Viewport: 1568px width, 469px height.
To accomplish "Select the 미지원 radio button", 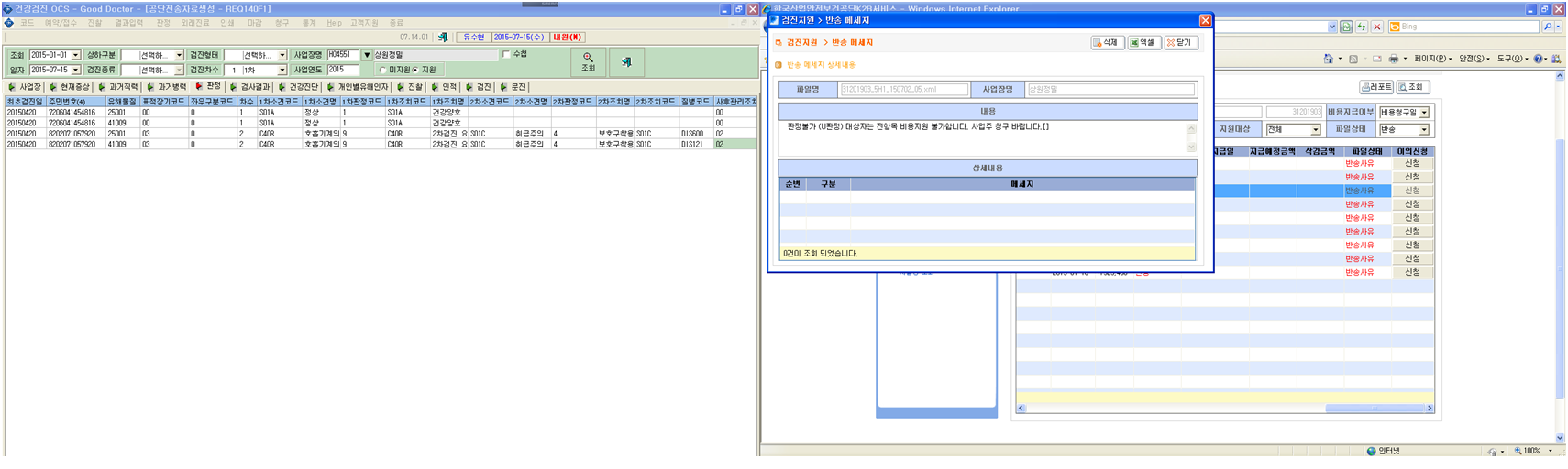I will point(383,70).
